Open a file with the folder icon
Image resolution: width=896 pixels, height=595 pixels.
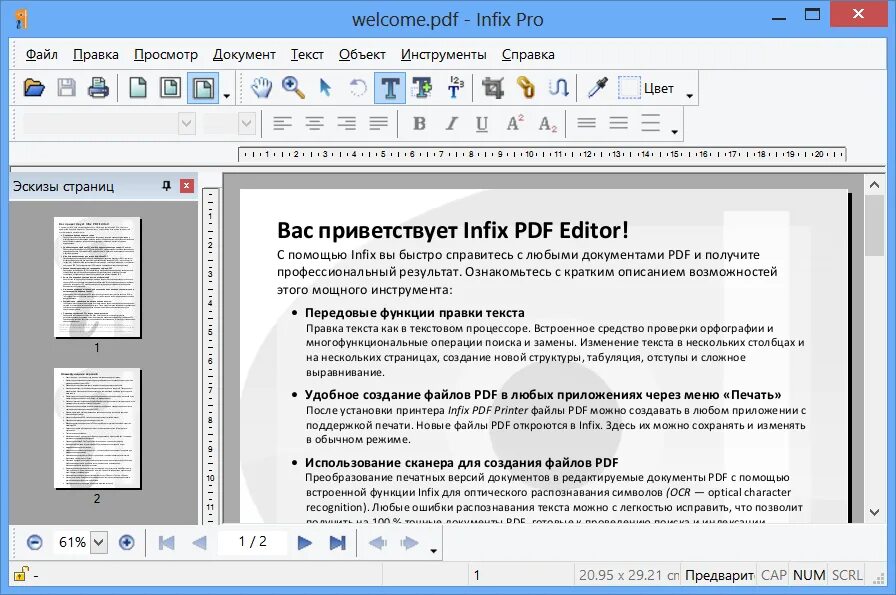tap(34, 88)
